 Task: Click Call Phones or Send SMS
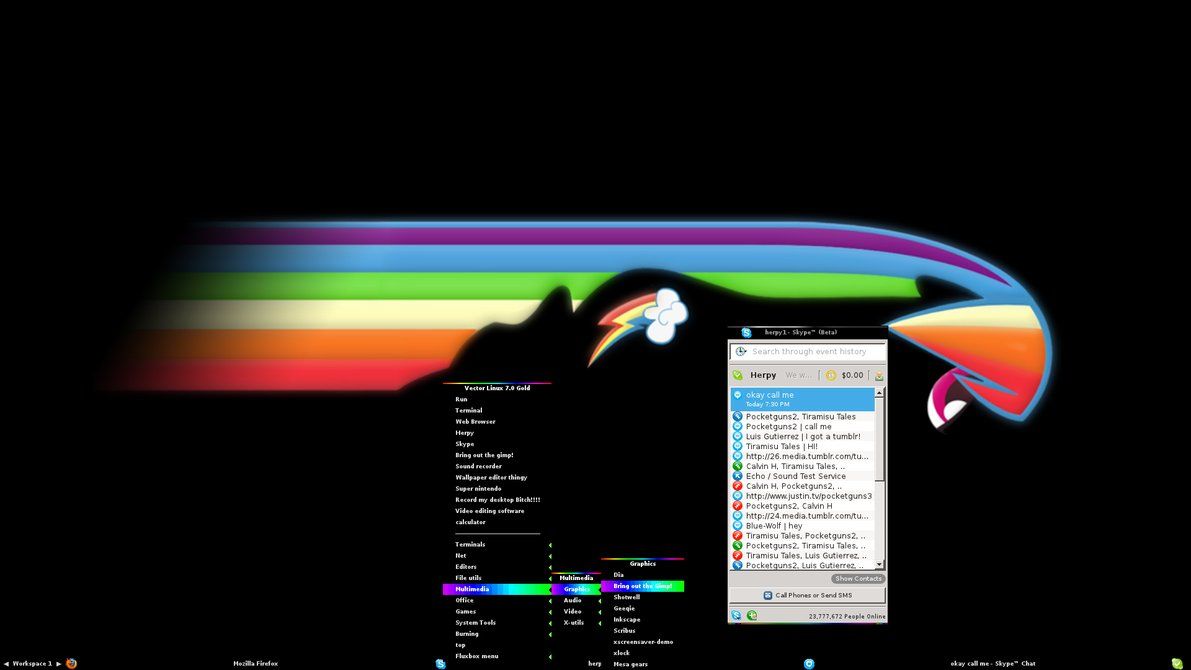(x=806, y=594)
